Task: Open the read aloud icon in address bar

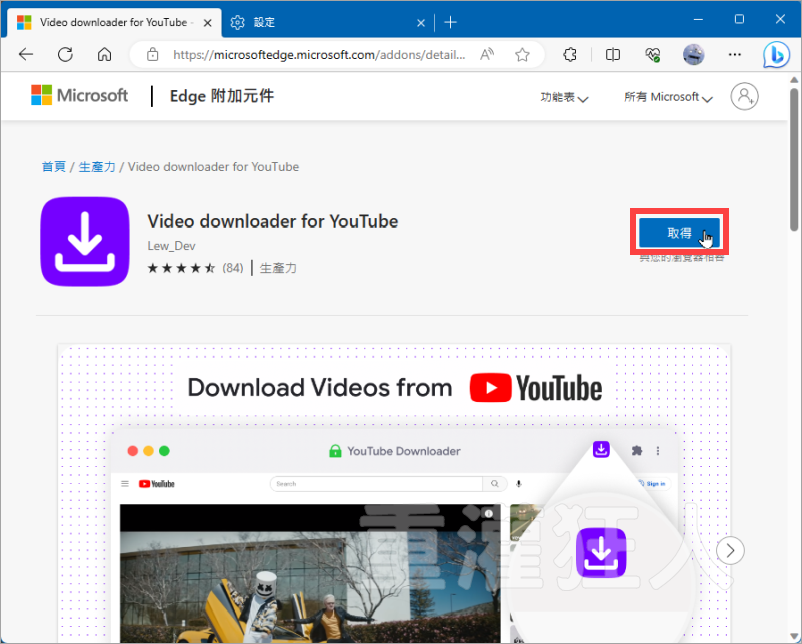Action: [x=488, y=54]
